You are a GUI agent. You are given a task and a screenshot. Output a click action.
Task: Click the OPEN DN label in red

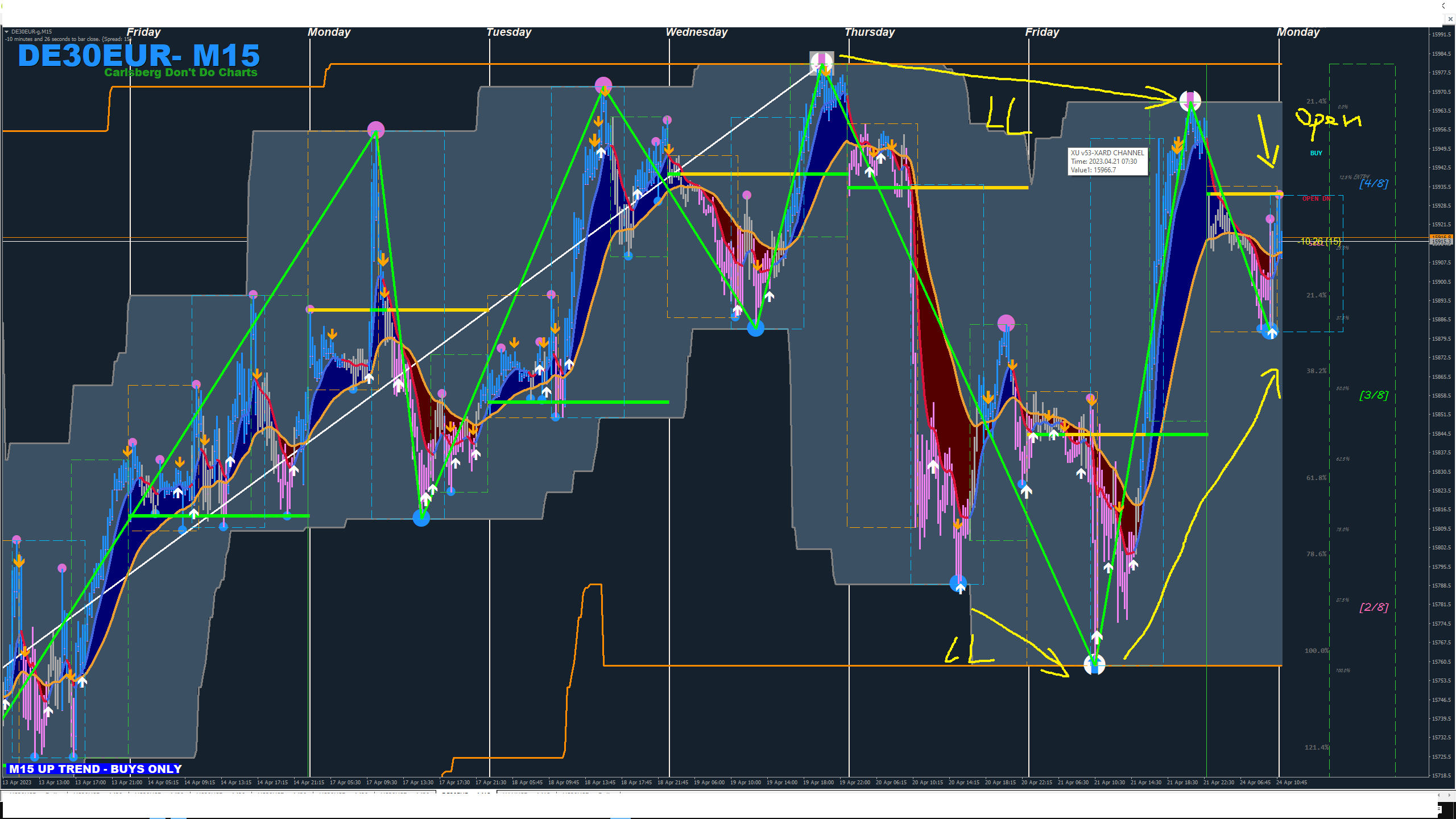[x=1316, y=198]
